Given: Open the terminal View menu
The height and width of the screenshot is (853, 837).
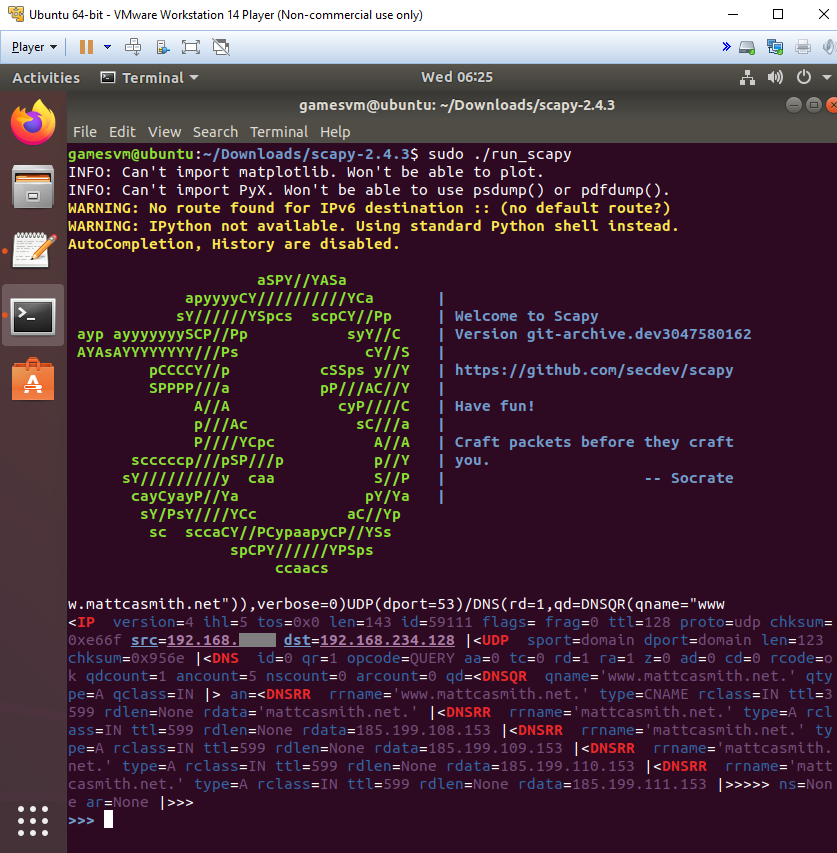Looking at the screenshot, I should [x=164, y=132].
